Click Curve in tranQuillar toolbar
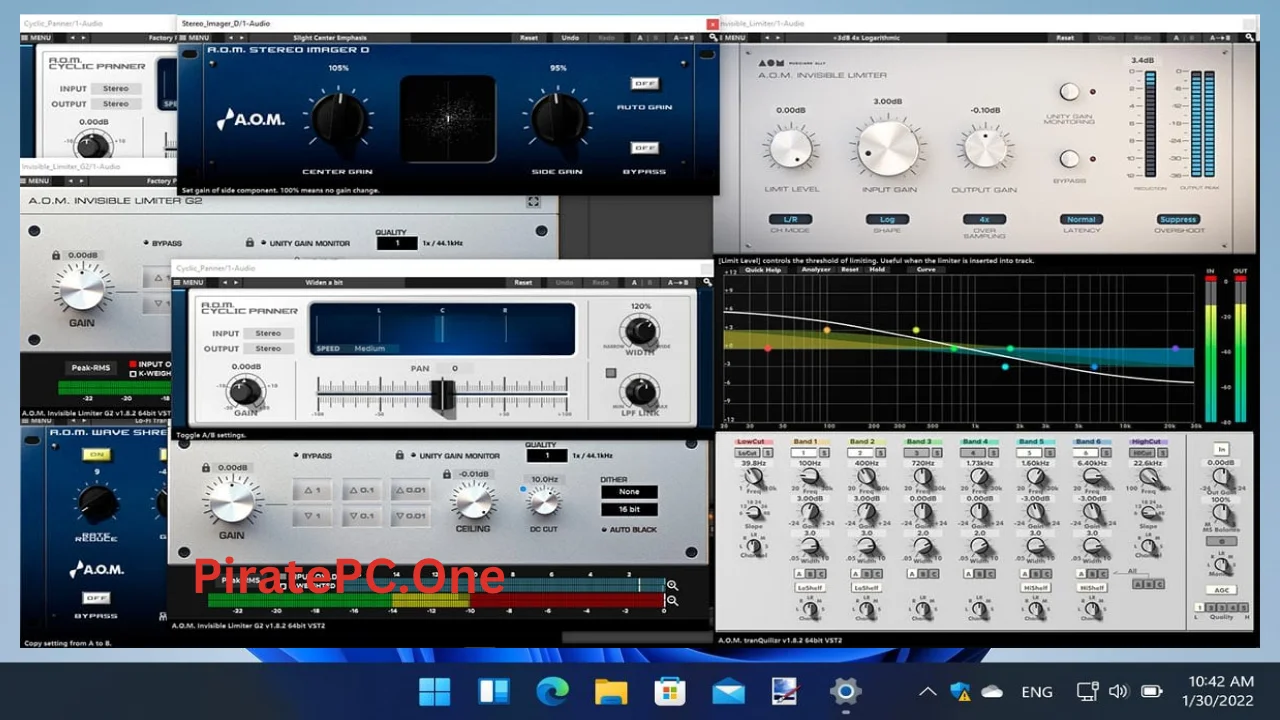 click(926, 269)
